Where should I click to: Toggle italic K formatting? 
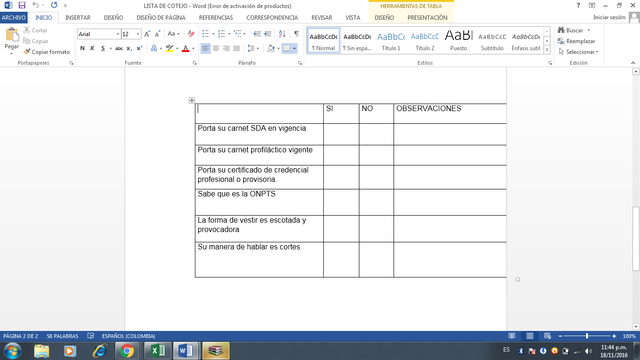[x=92, y=48]
